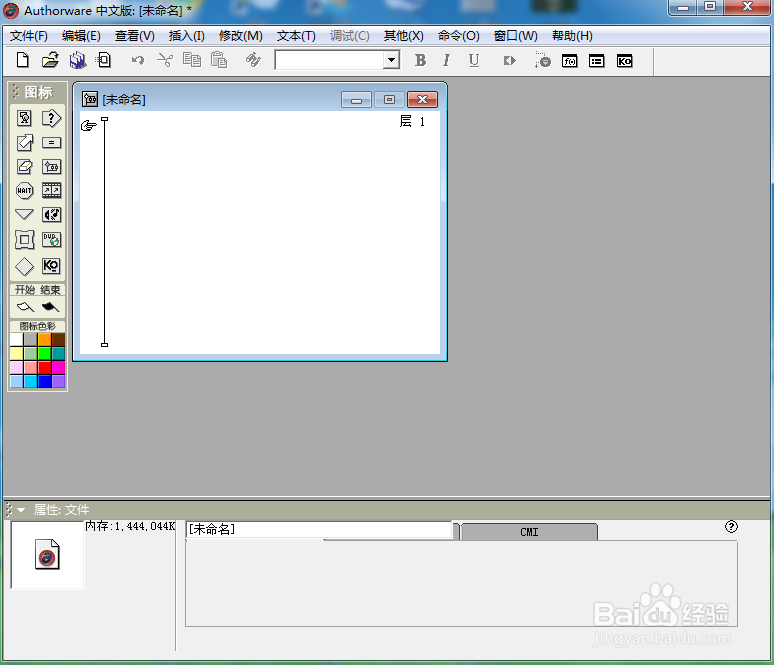774x665 pixels.
Task: Collapse the 属性: 文件 panel triangle
Action: tap(21, 510)
